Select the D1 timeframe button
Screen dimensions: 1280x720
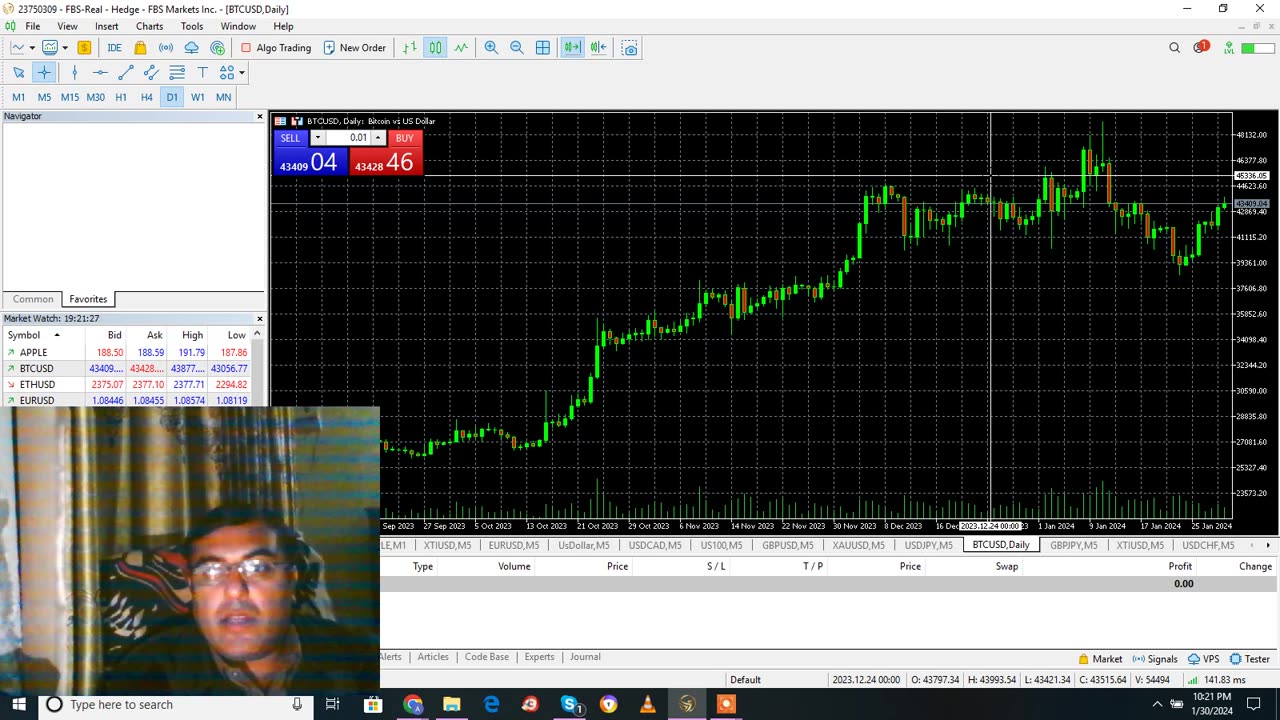point(172,97)
